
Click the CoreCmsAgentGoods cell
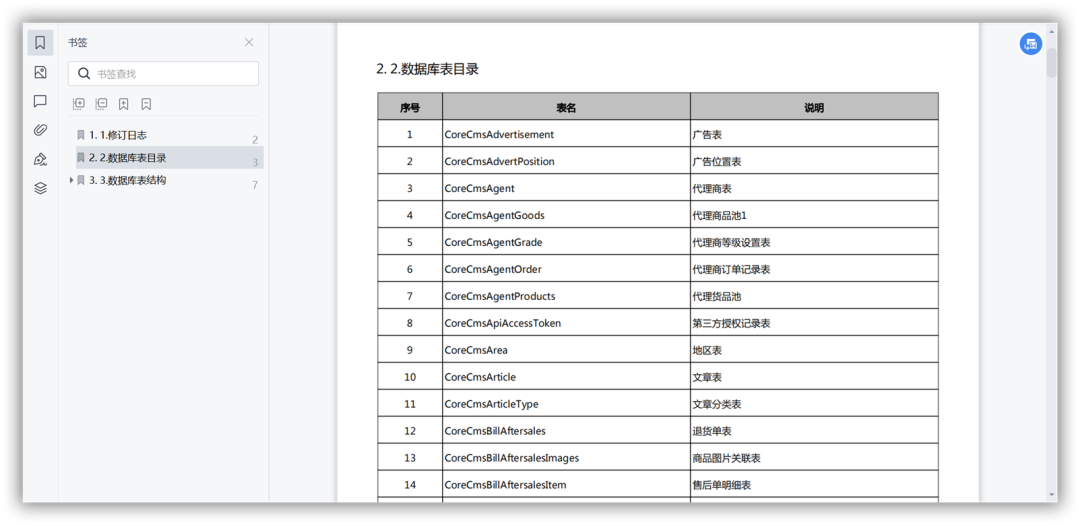point(566,215)
